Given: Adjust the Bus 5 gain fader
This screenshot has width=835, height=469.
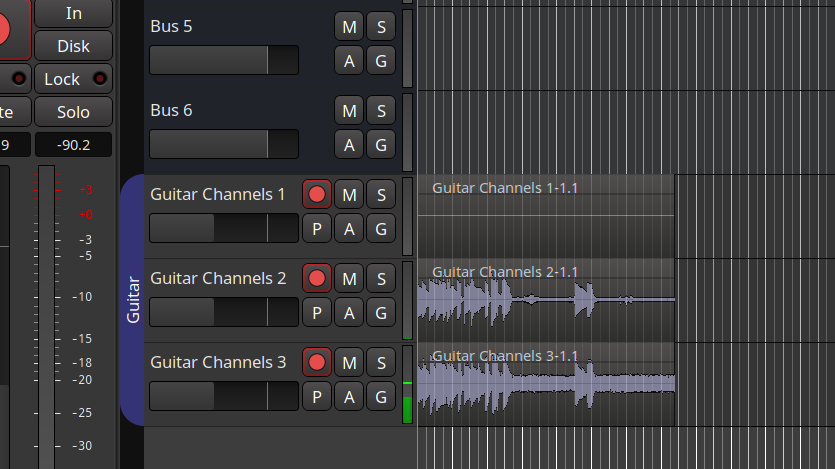Looking at the screenshot, I should pyautogui.click(x=224, y=60).
